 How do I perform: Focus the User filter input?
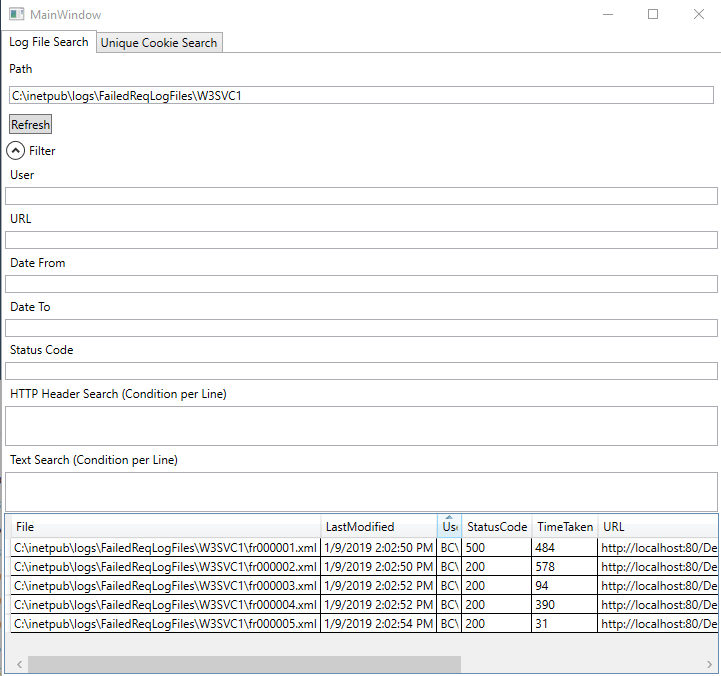pyautogui.click(x=360, y=196)
